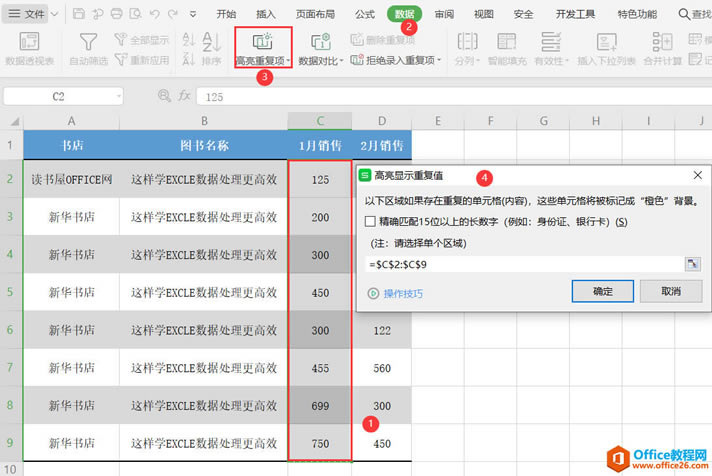
Task: Switch to the 开始 tab
Action: click(226, 14)
